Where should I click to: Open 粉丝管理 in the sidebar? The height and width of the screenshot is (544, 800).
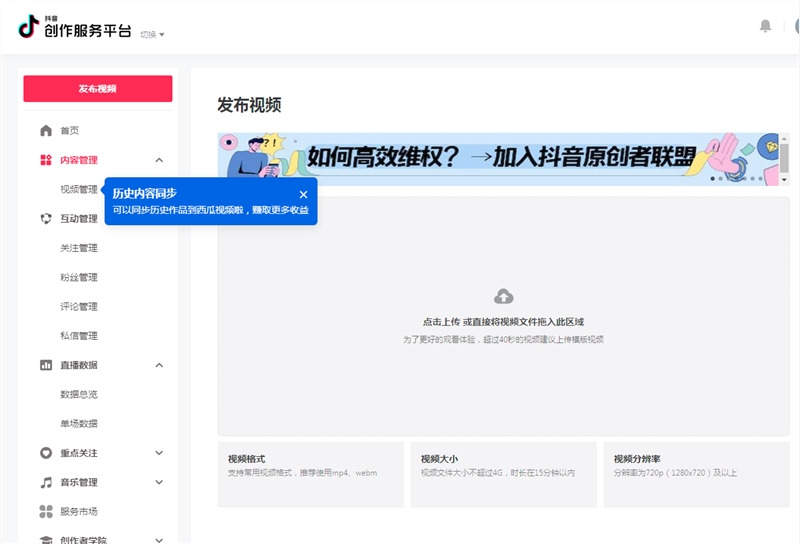point(79,278)
